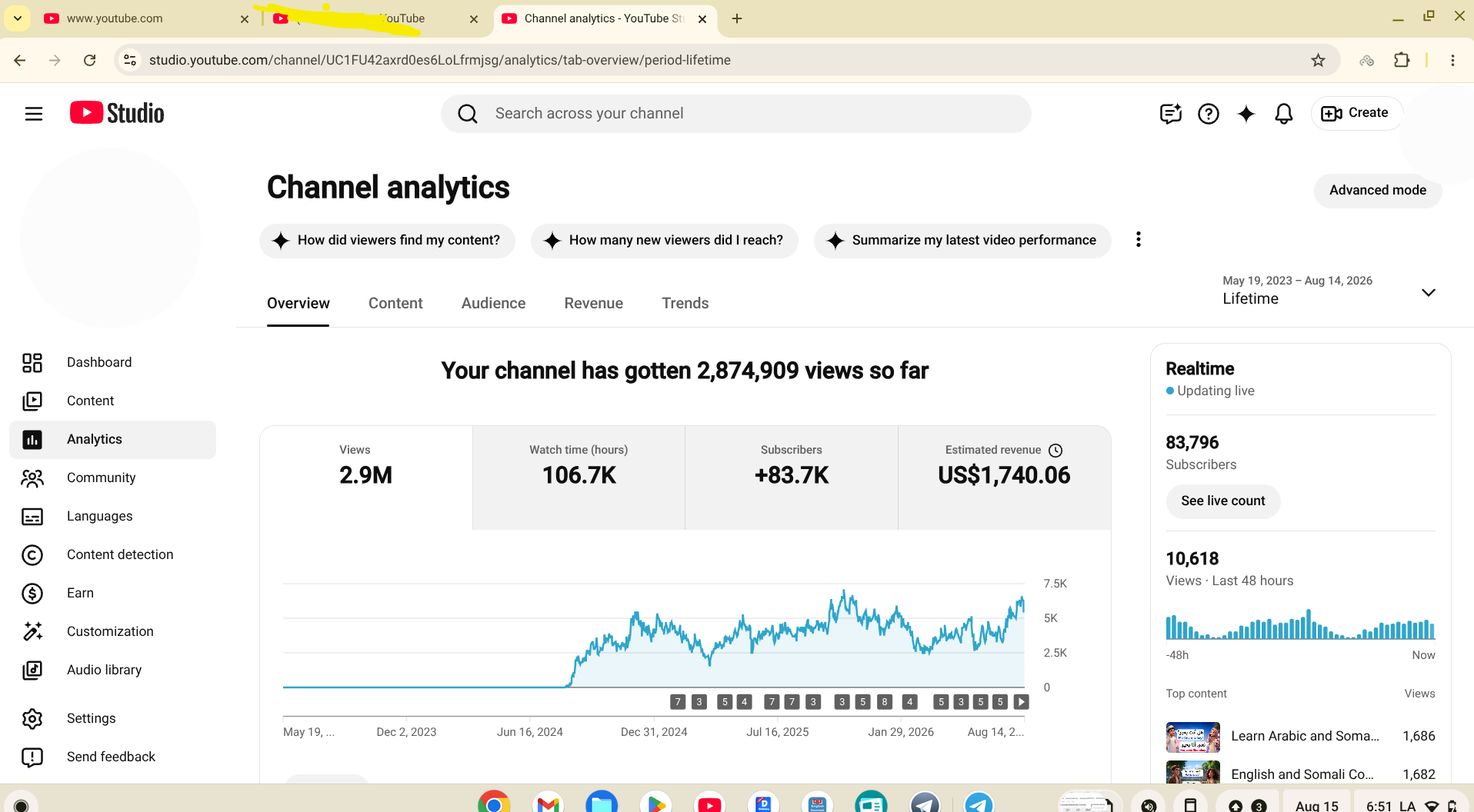Open the Studio hamburger menu
The width and height of the screenshot is (1474, 812).
pyautogui.click(x=34, y=114)
